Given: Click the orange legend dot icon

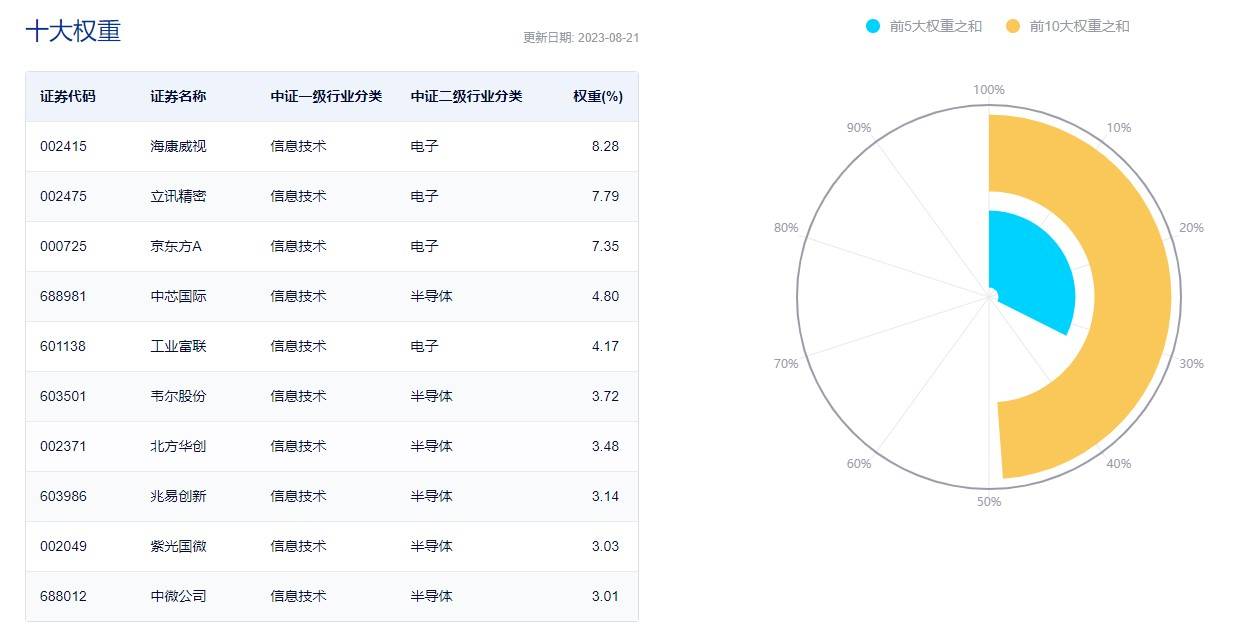Looking at the screenshot, I should click(1013, 26).
